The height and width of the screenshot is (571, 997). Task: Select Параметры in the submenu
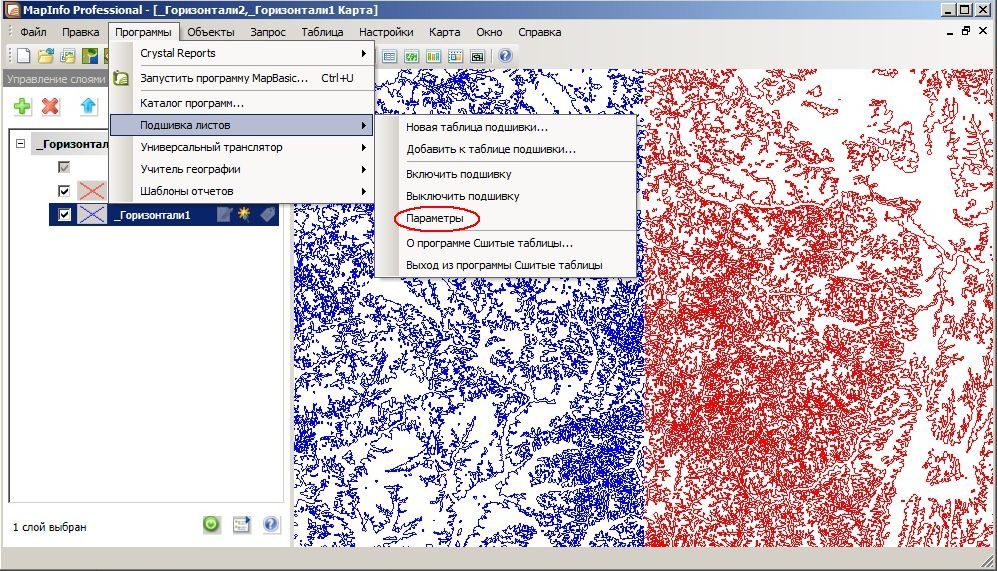(x=435, y=218)
